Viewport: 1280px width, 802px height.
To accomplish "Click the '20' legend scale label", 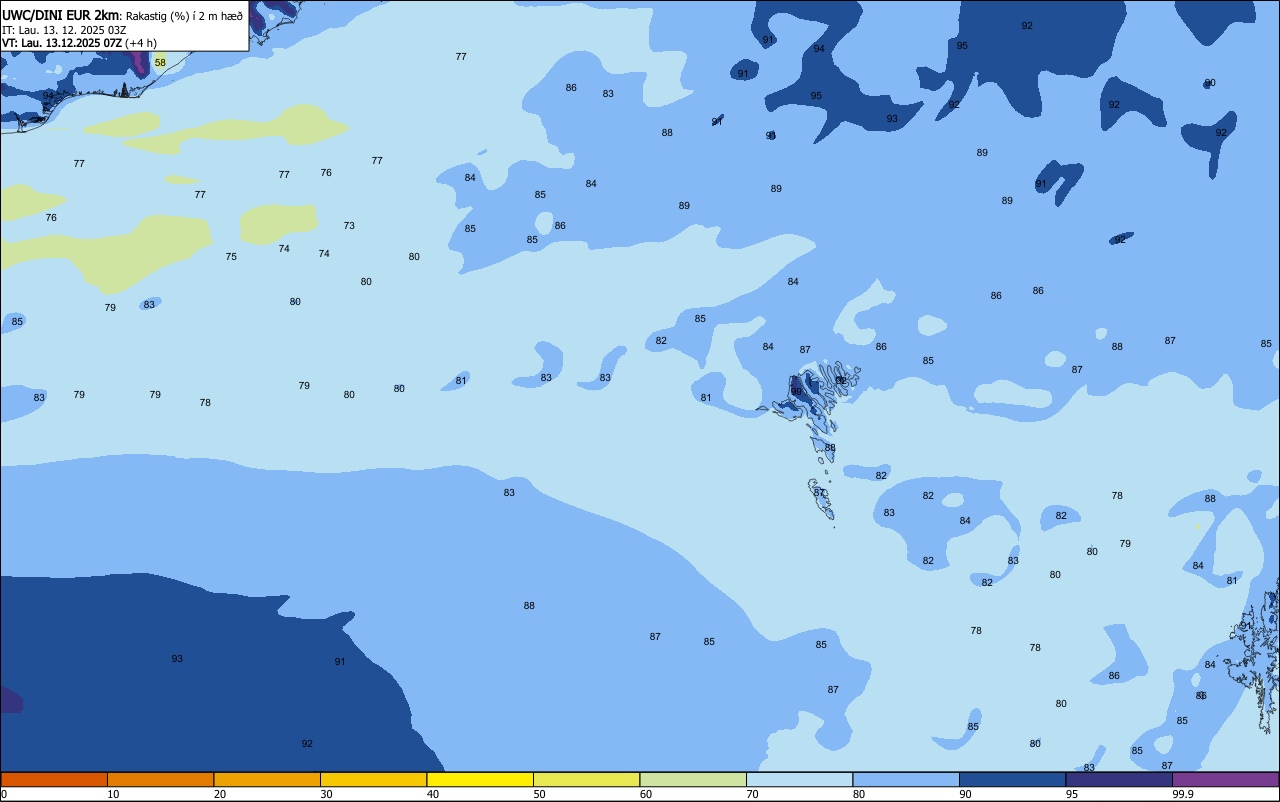I will click(x=220, y=794).
